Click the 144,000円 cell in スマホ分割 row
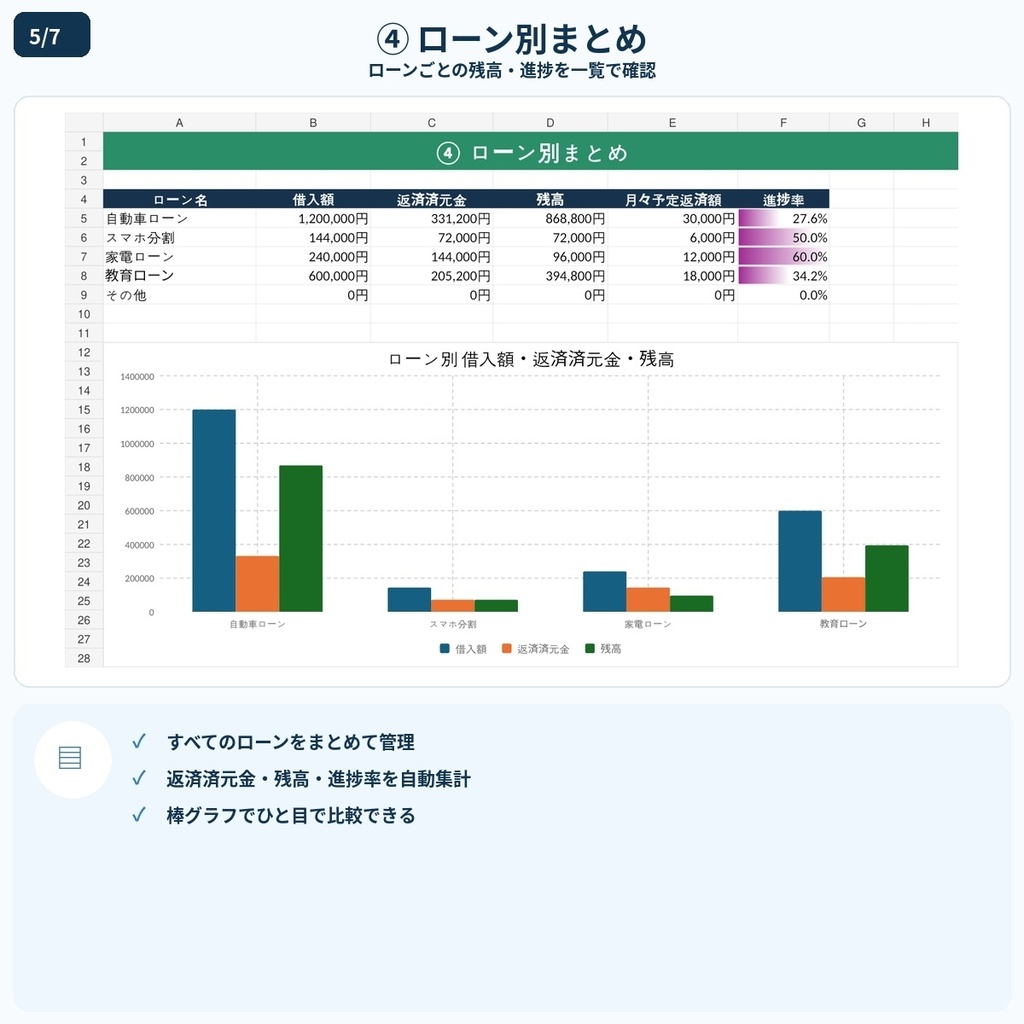The height and width of the screenshot is (1024, 1024). (x=313, y=238)
